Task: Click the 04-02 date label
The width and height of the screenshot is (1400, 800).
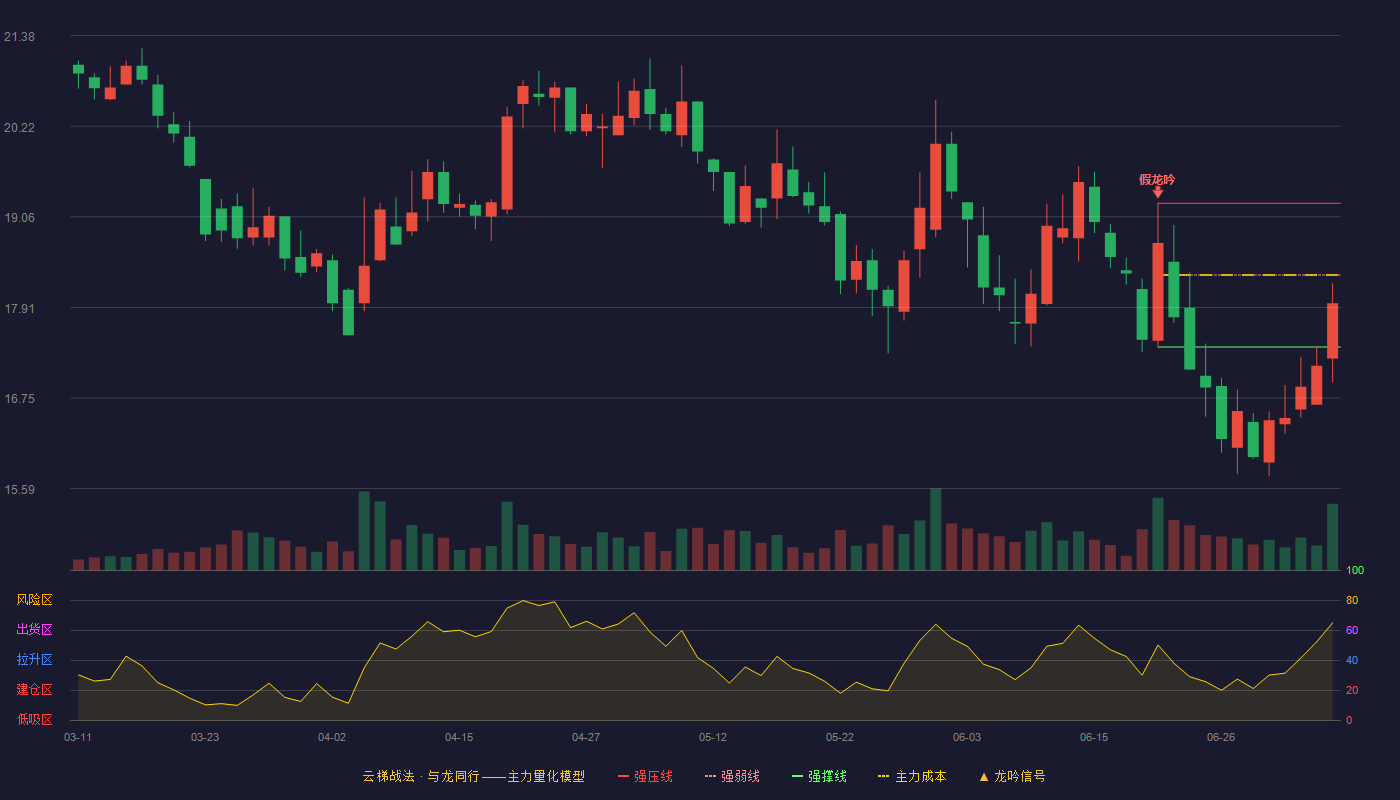Action: pos(332,737)
